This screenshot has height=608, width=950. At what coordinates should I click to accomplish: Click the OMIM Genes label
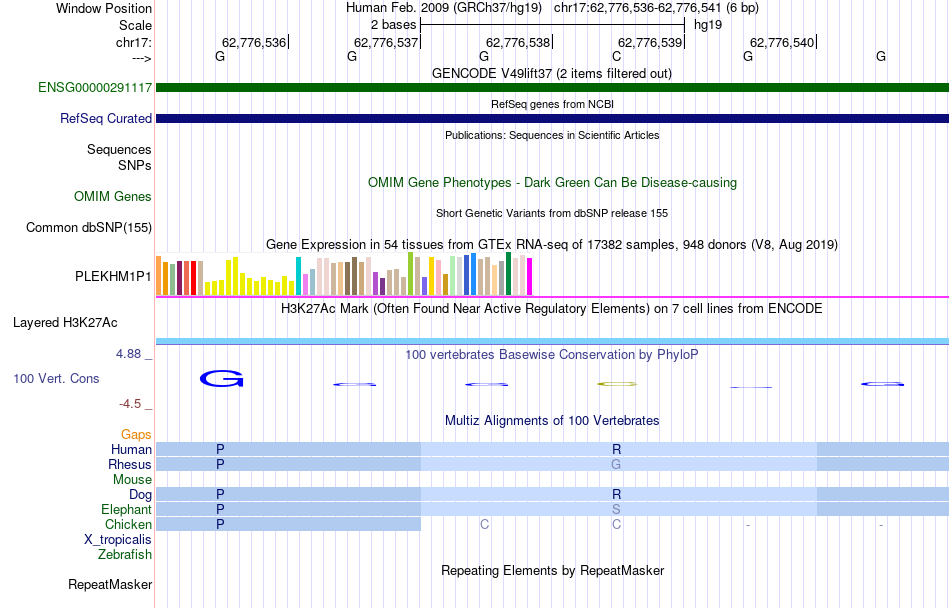[x=112, y=196]
